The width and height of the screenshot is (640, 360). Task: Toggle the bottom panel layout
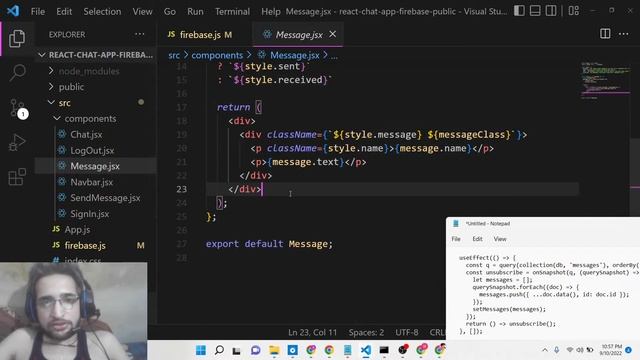click(535, 11)
